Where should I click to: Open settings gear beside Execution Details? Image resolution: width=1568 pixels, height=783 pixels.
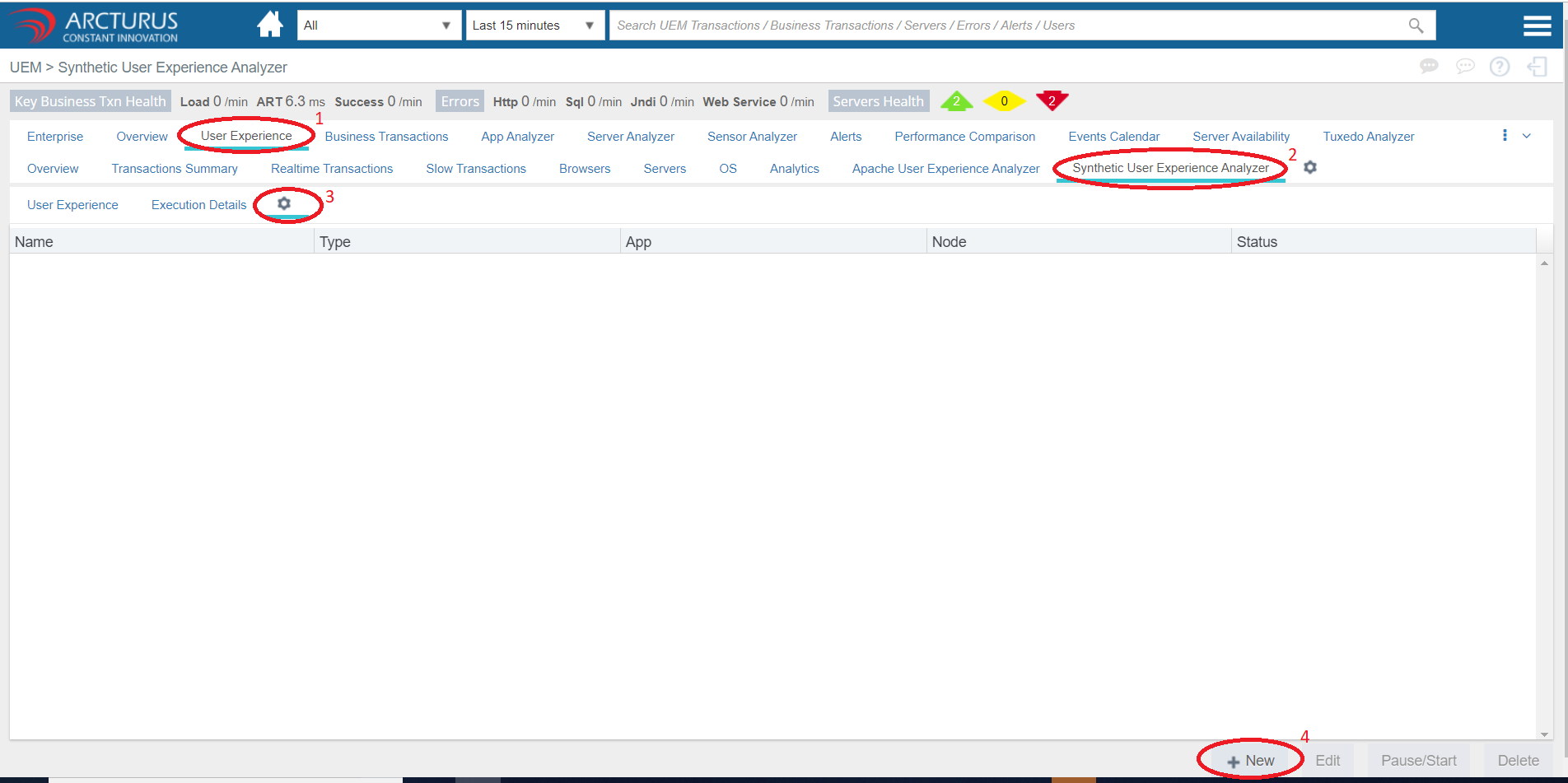(x=284, y=203)
